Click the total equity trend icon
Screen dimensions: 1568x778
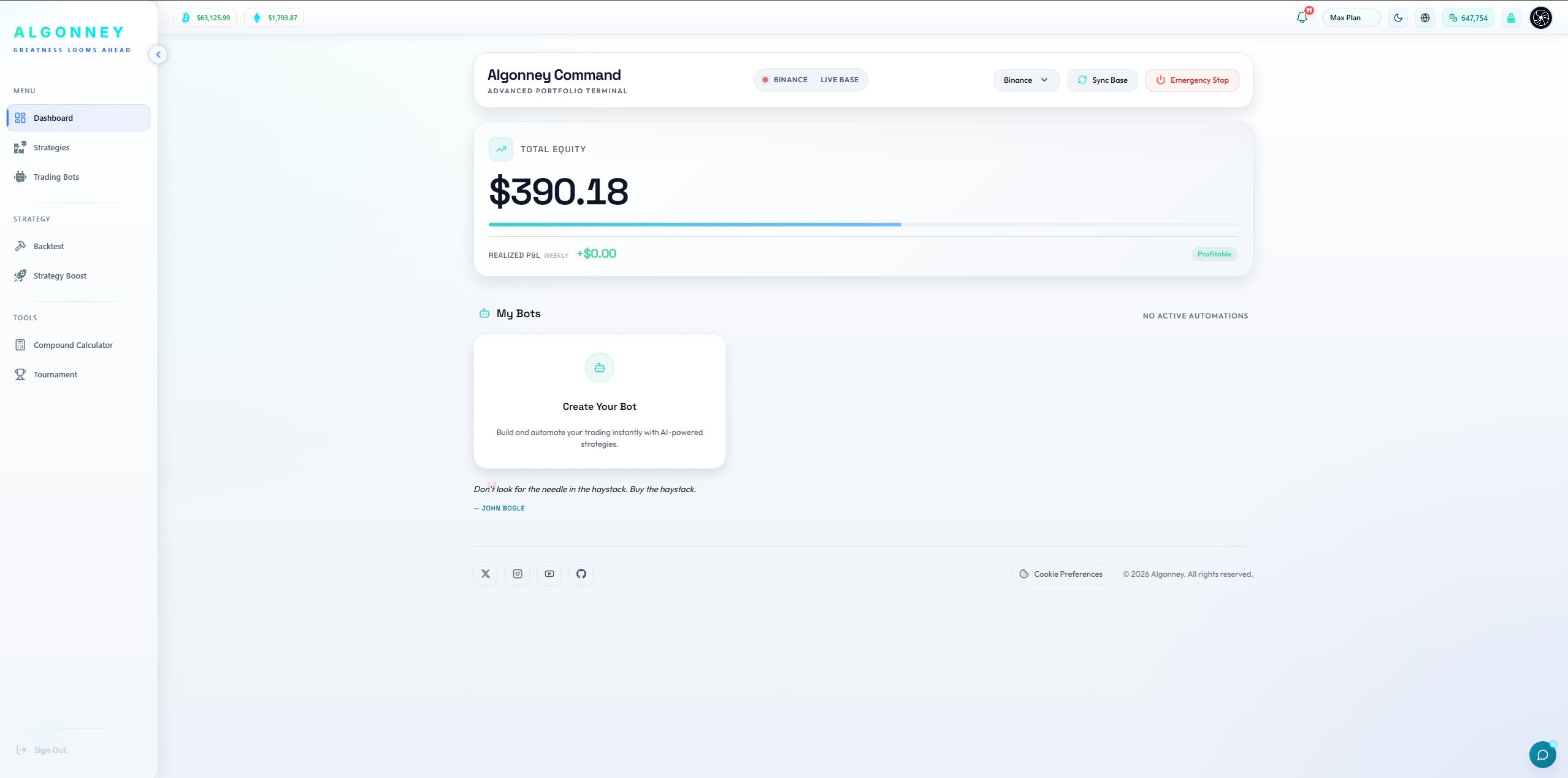(501, 149)
